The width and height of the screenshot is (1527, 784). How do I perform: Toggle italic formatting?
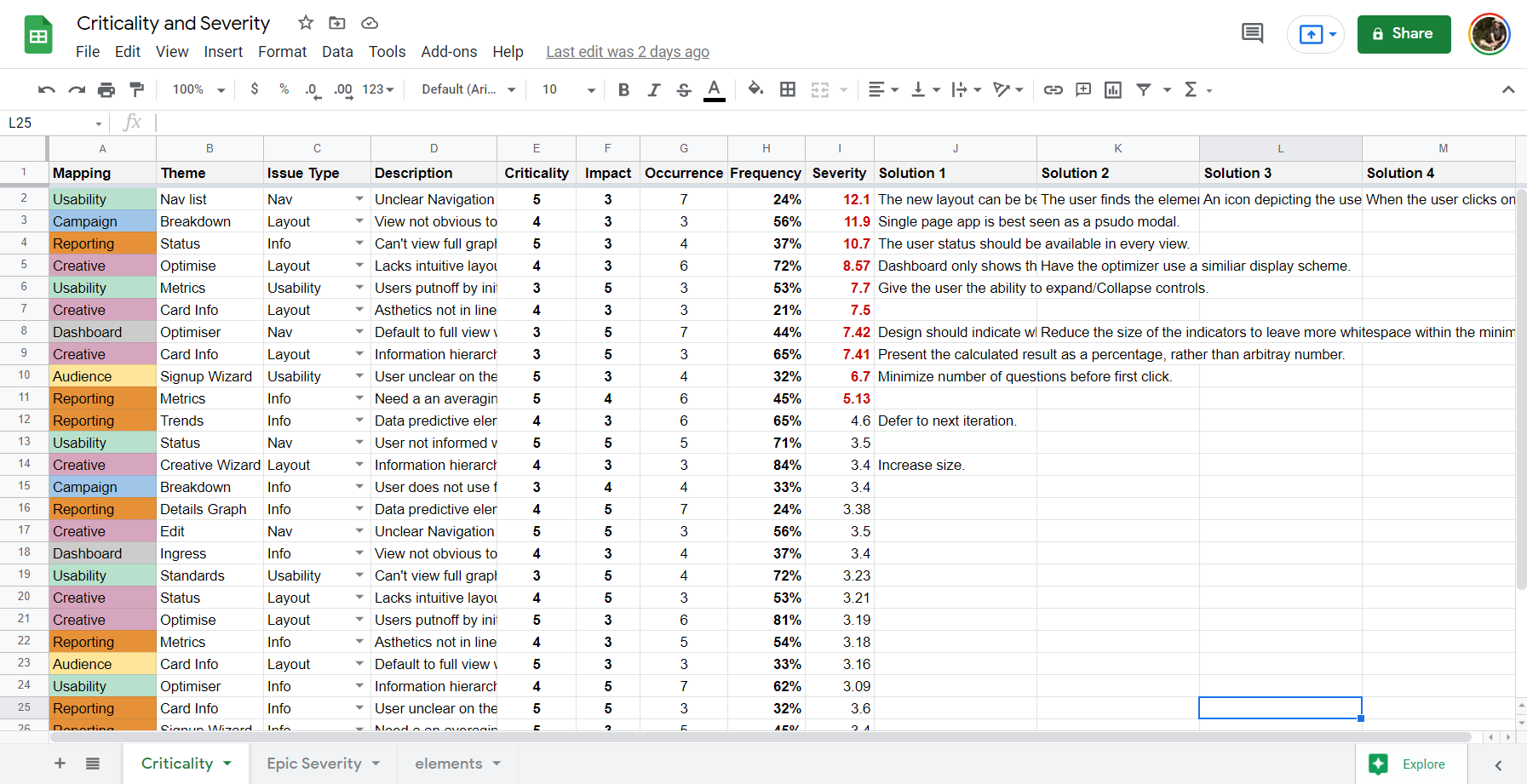click(x=653, y=89)
